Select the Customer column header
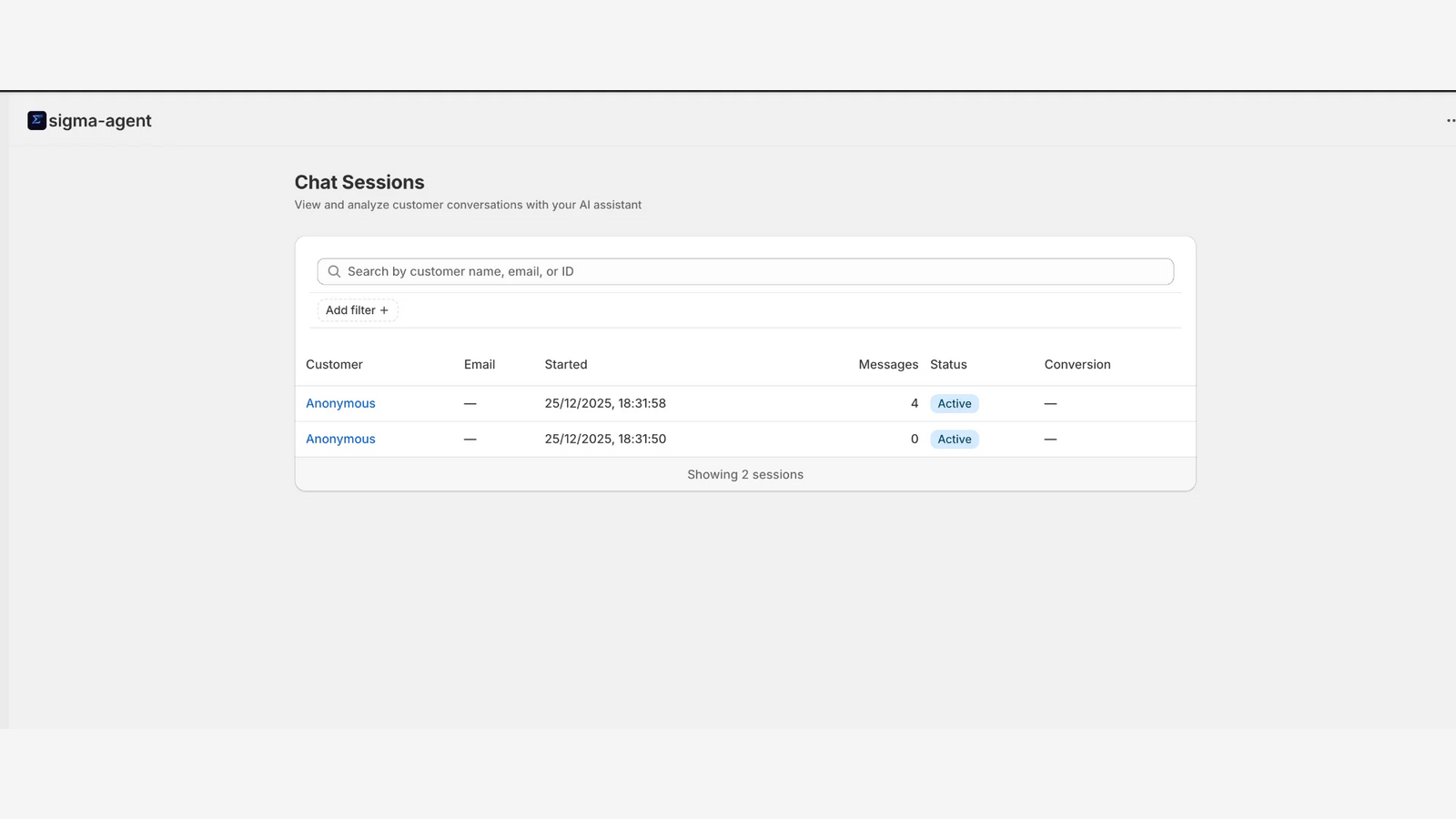Screen dimensions: 1456x819 334,364
